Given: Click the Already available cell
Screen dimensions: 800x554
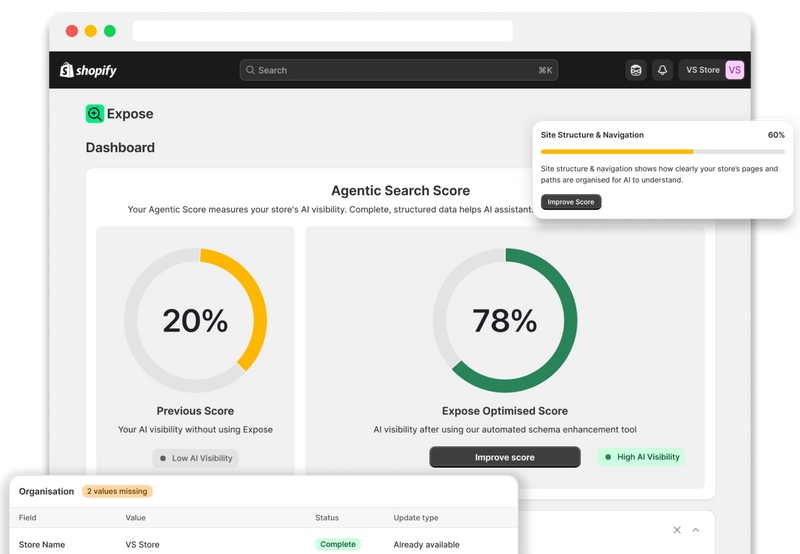Looking at the screenshot, I should [427, 545].
